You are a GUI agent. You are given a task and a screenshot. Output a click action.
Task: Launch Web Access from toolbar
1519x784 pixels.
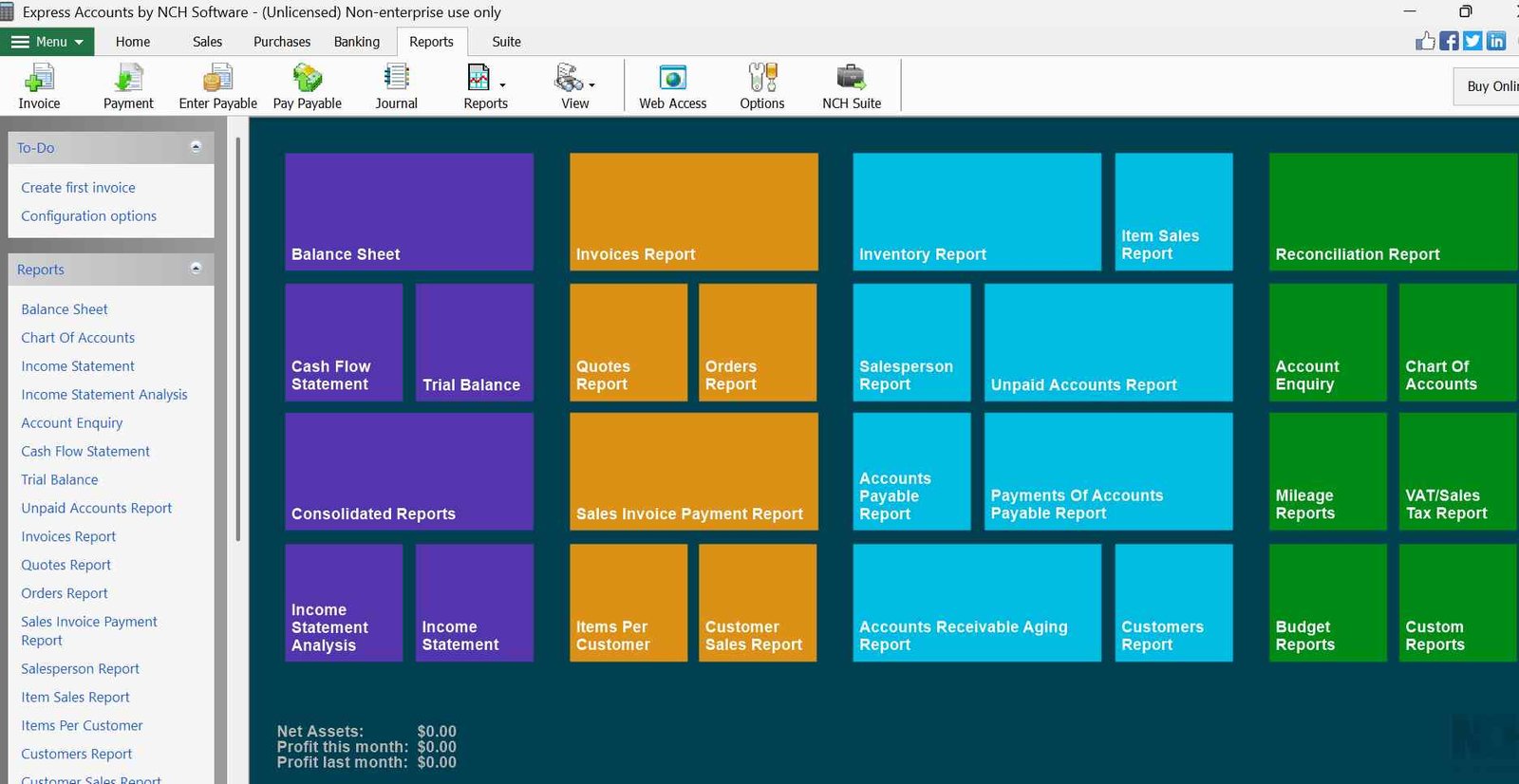(672, 78)
